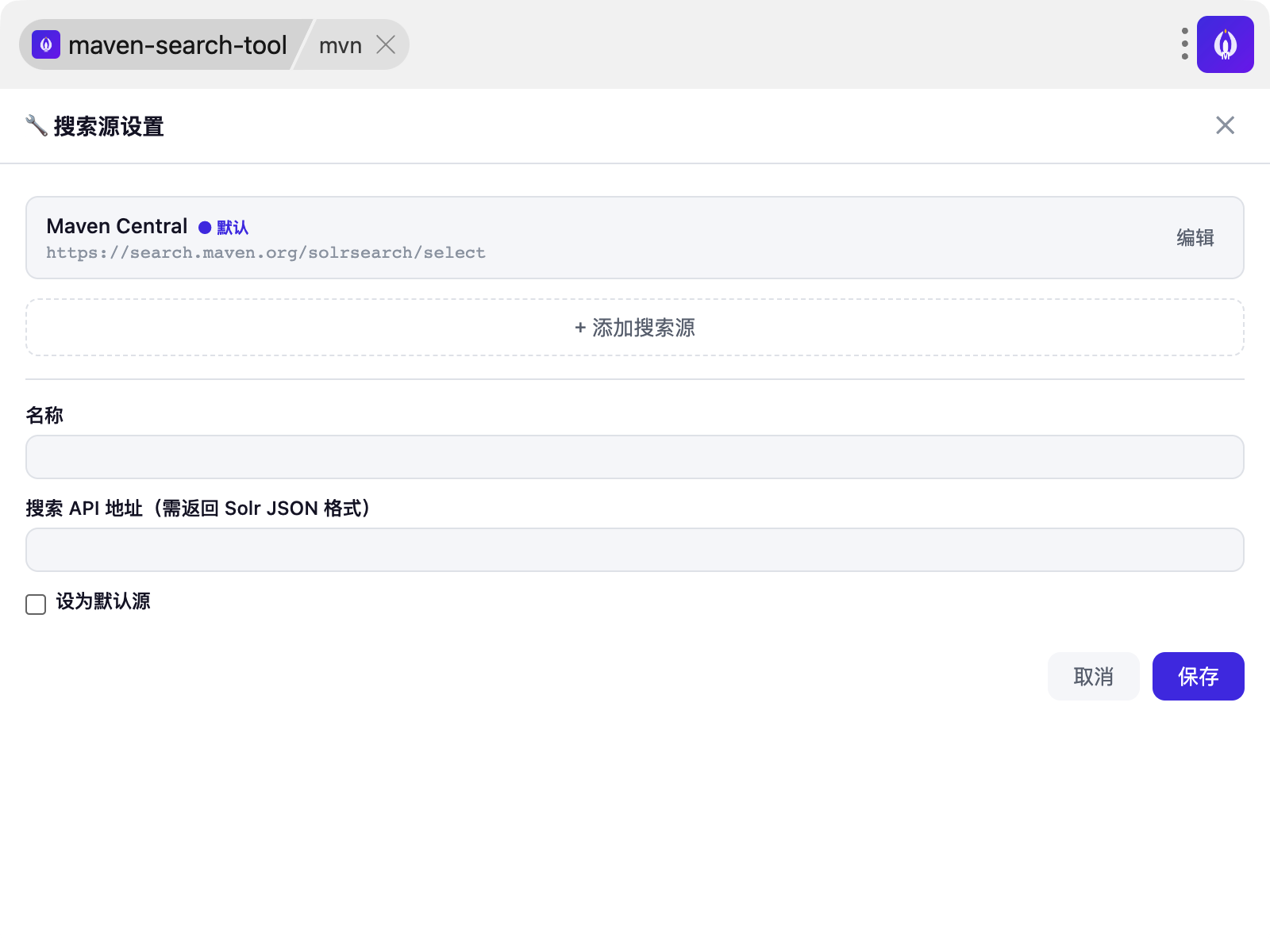Click the search.maven.org URL text
The image size is (1270, 952).
(x=266, y=253)
